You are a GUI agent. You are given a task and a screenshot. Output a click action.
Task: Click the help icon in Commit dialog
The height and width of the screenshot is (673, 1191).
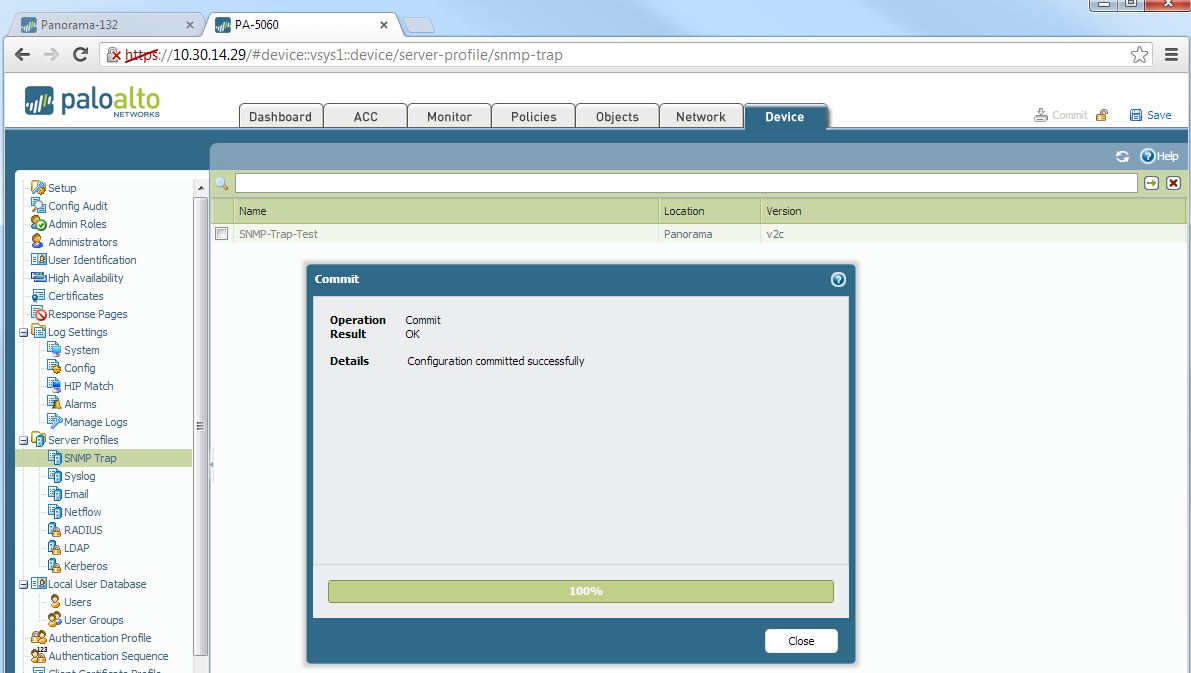[x=838, y=280]
